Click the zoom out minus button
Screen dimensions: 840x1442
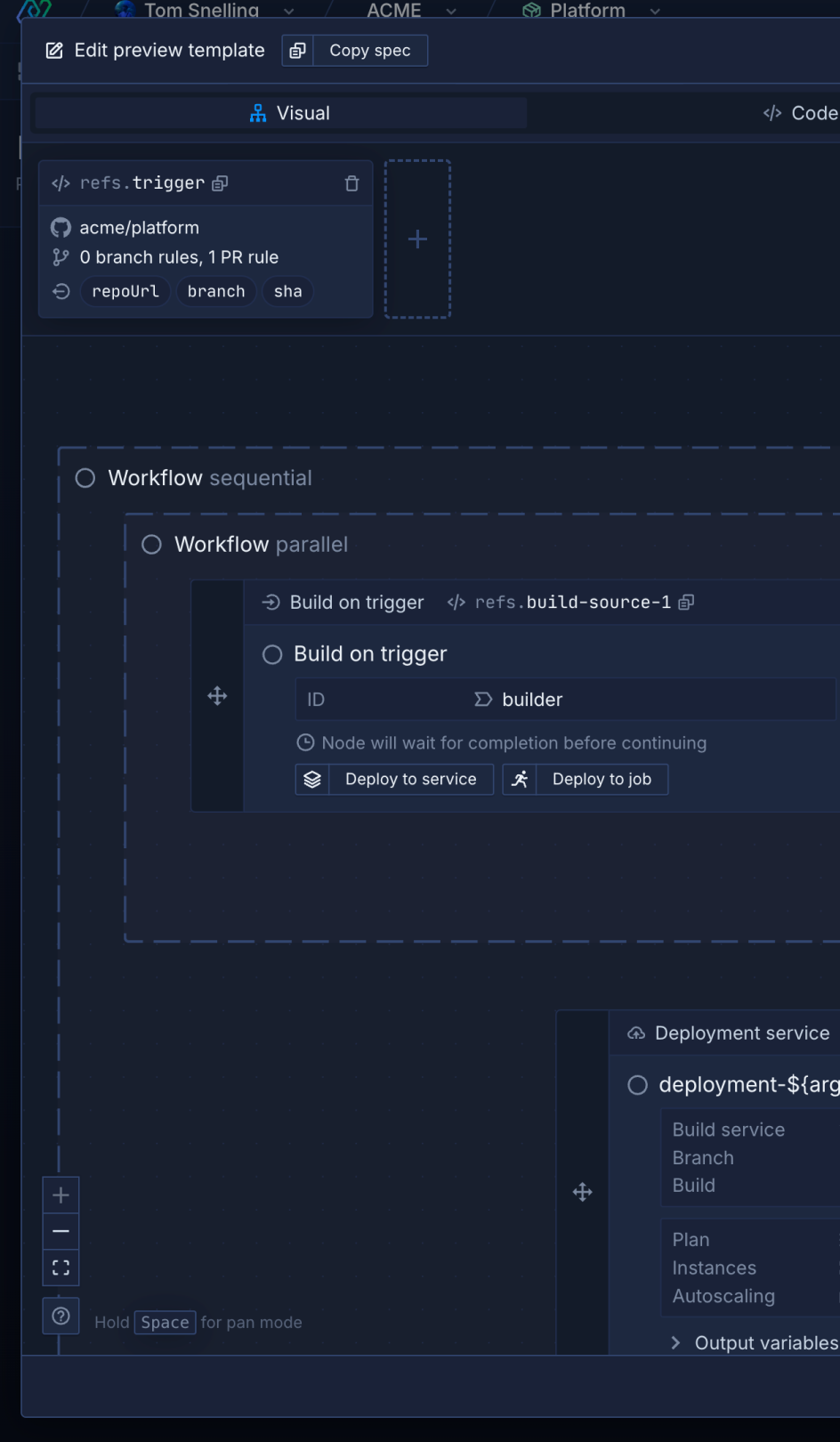[61, 1232]
